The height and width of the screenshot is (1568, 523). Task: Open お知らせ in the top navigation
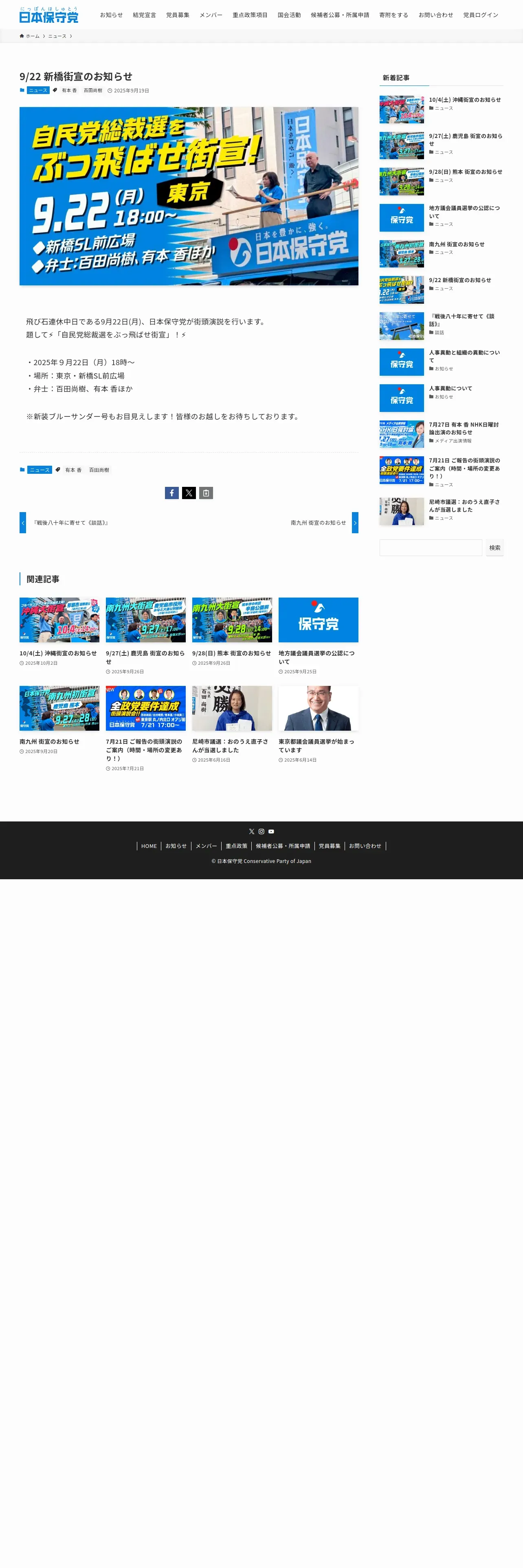(x=112, y=15)
